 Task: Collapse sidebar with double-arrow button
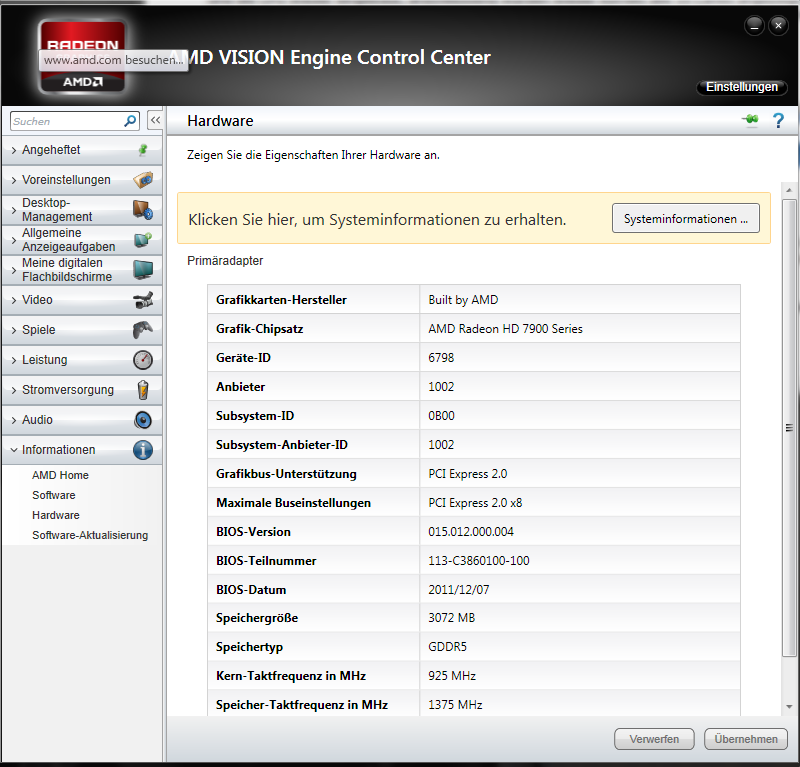pyautogui.click(x=155, y=120)
